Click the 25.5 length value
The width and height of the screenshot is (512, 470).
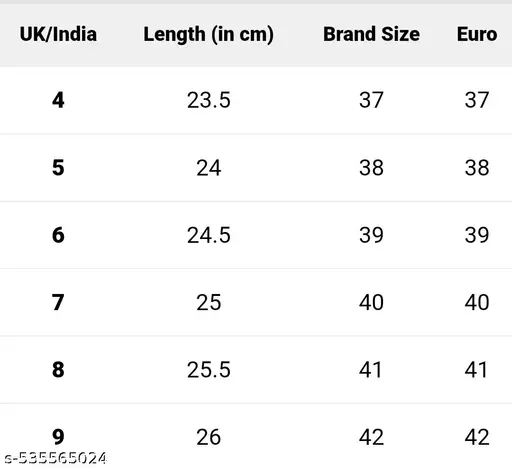[209, 370]
